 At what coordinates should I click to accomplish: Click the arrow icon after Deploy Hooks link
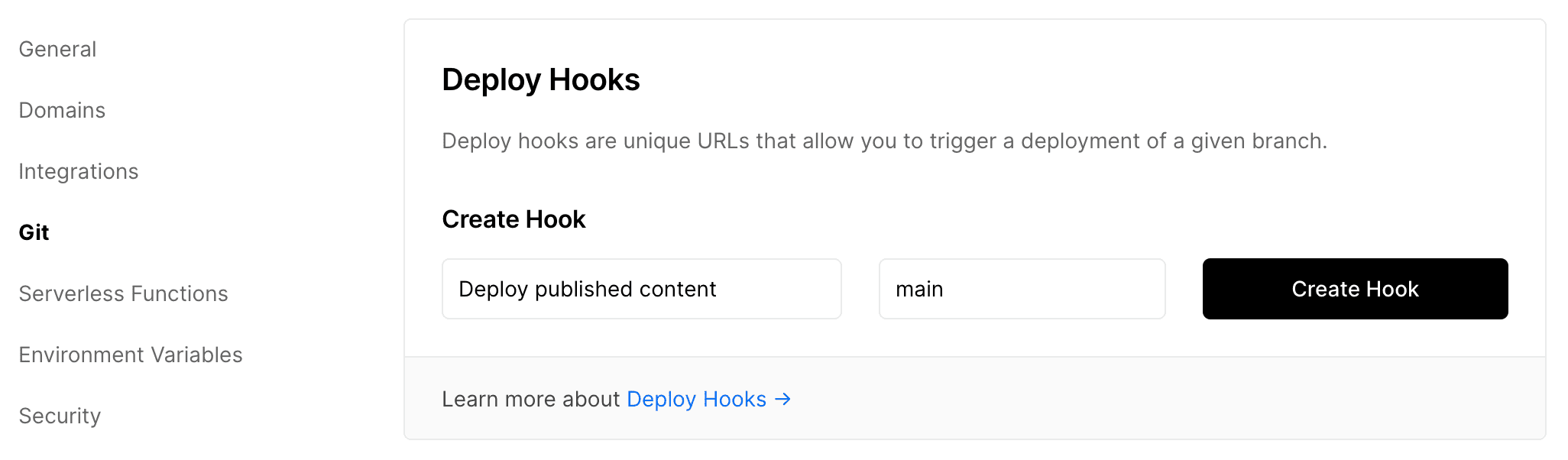click(x=782, y=399)
